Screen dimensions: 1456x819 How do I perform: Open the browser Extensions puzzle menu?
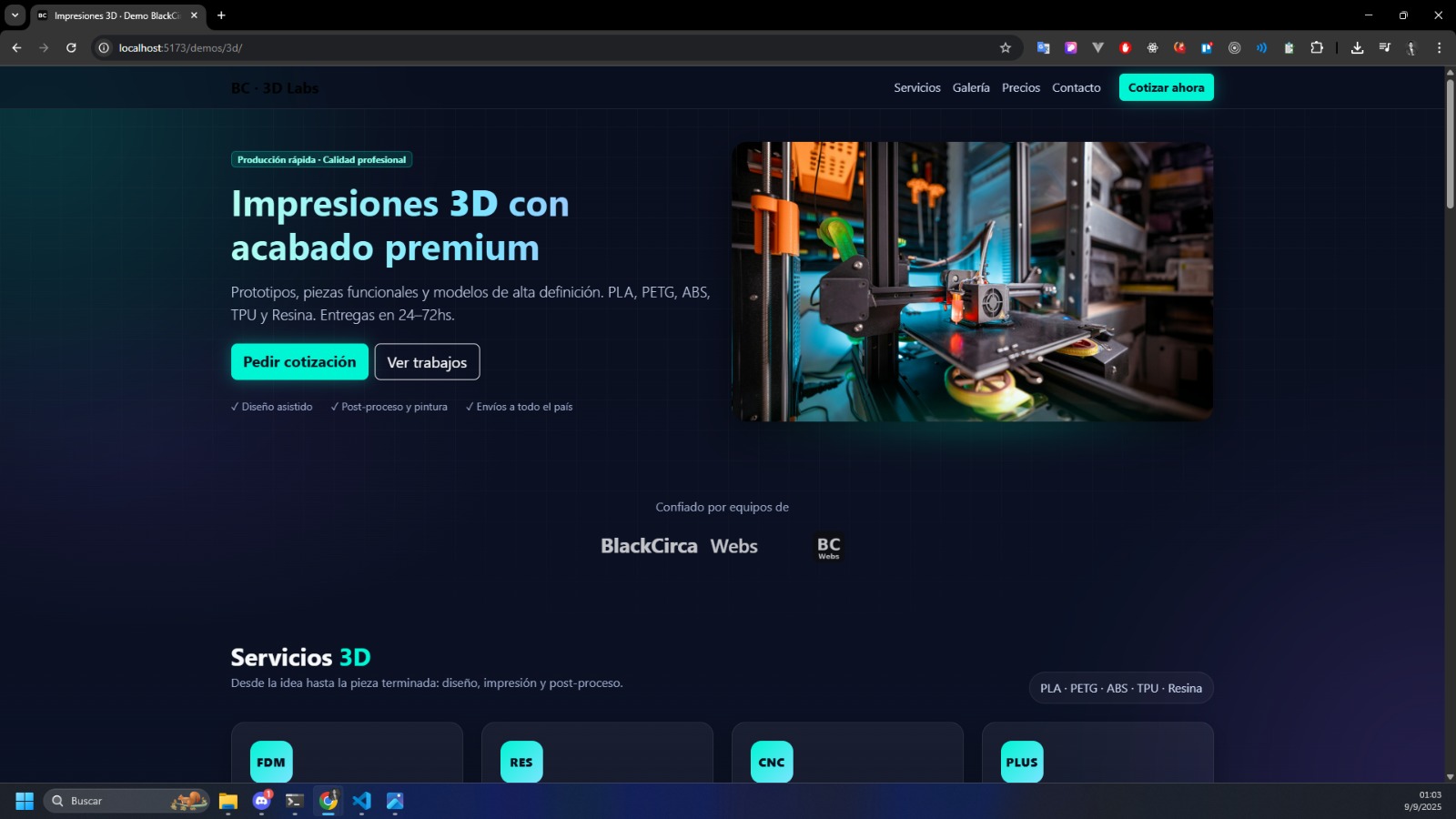(1317, 48)
